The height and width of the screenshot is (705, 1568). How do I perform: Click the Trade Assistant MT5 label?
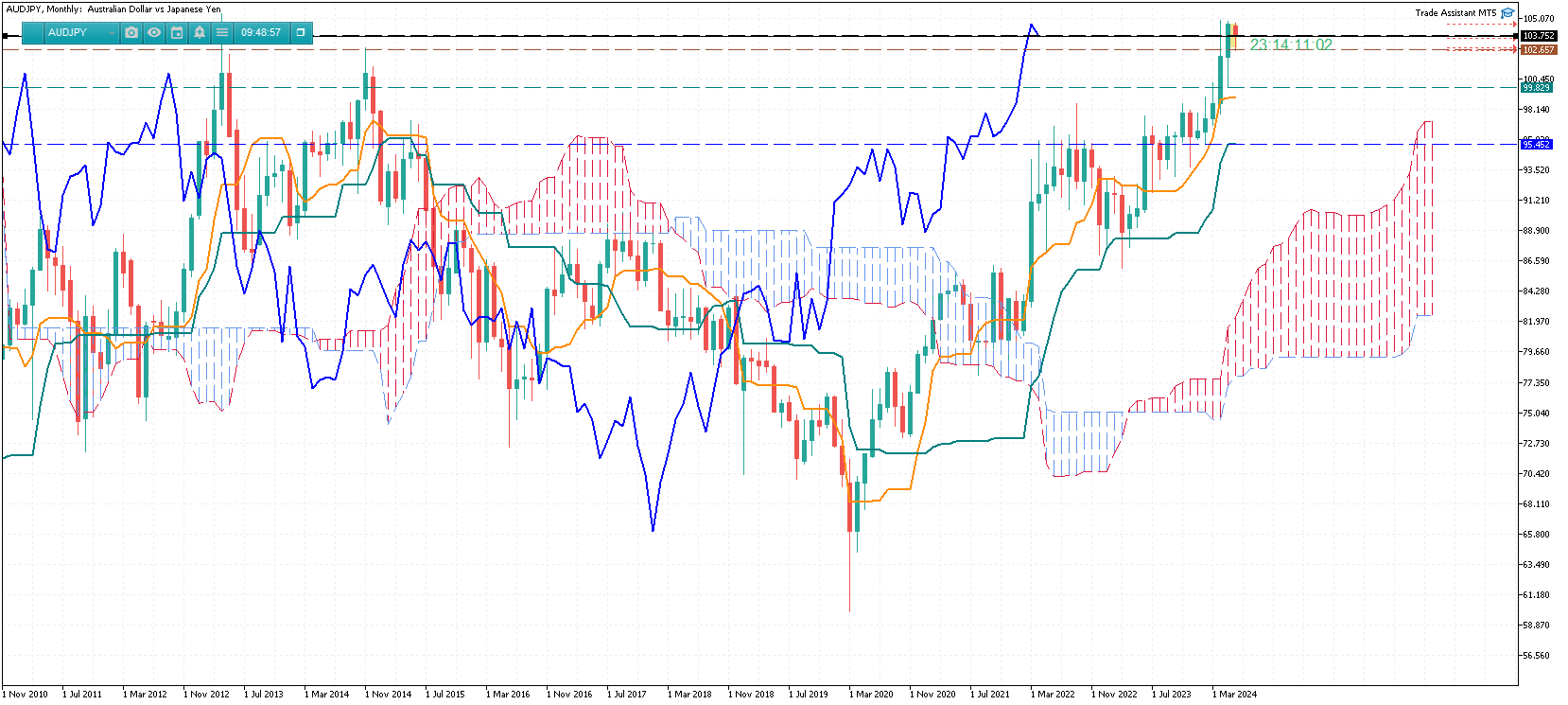(x=1455, y=12)
